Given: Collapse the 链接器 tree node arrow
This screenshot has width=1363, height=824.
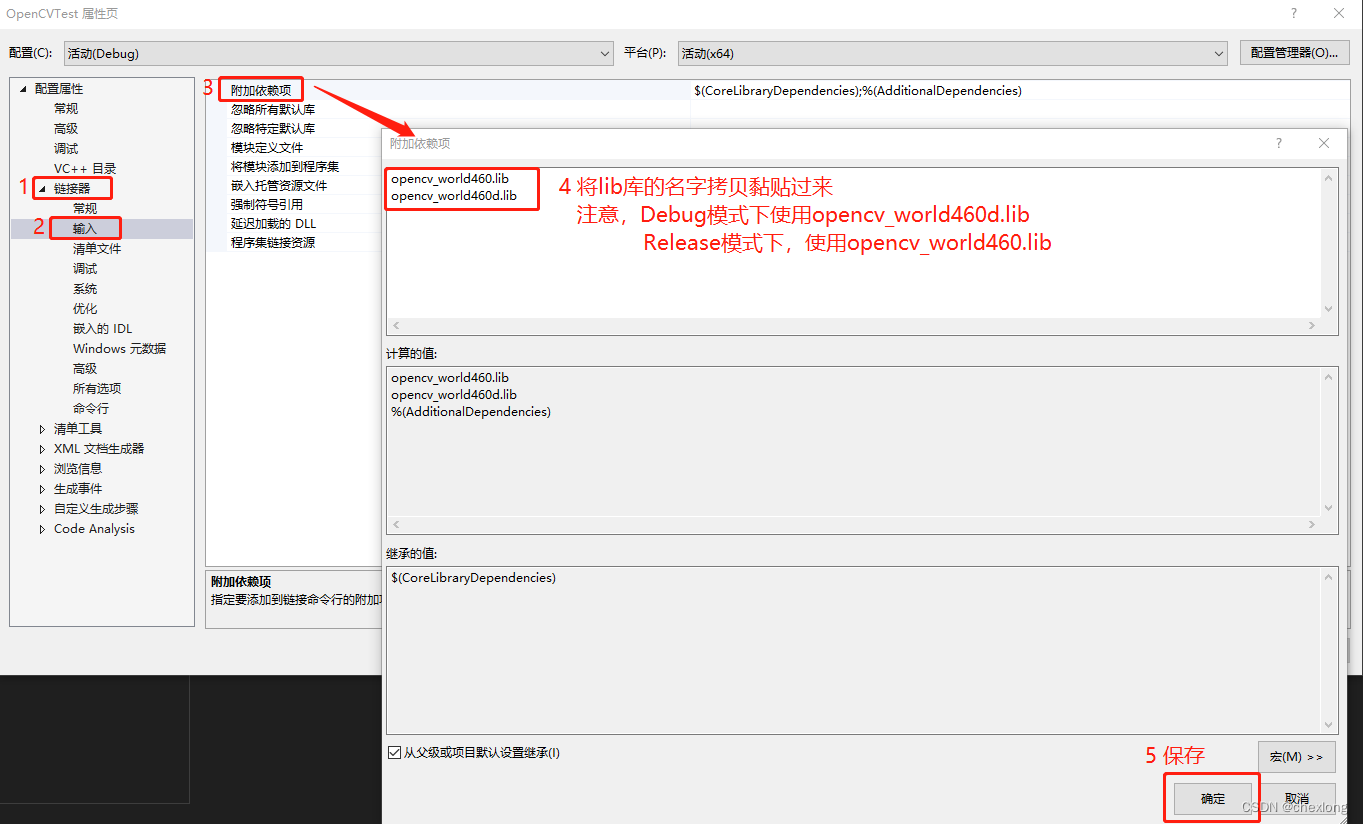Looking at the screenshot, I should [x=42, y=189].
